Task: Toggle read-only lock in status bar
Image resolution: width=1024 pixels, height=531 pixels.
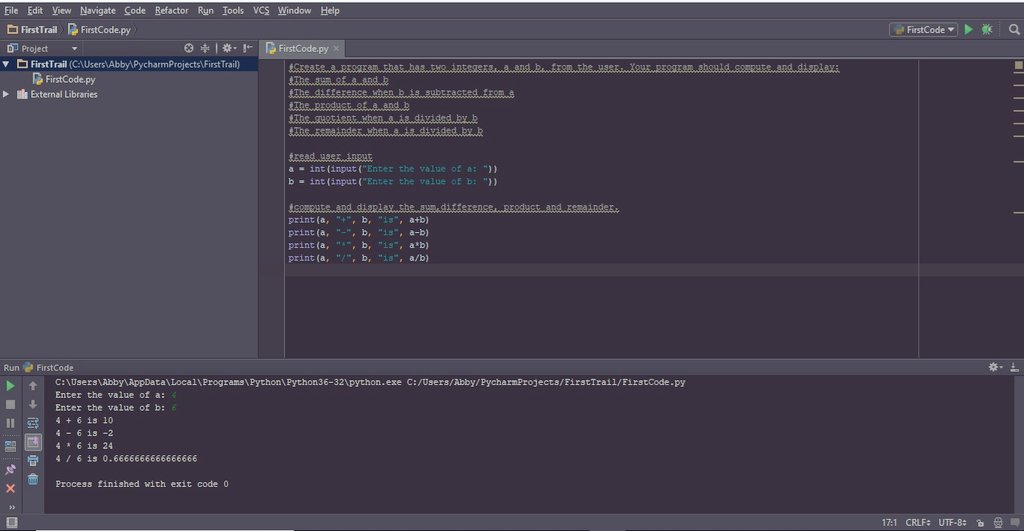Action: coord(980,523)
